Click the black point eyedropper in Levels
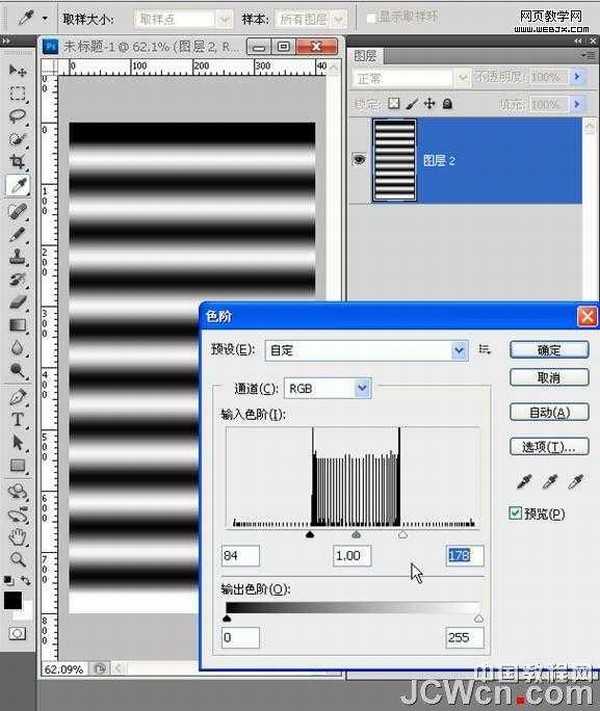This screenshot has width=600, height=711. pos(523,483)
